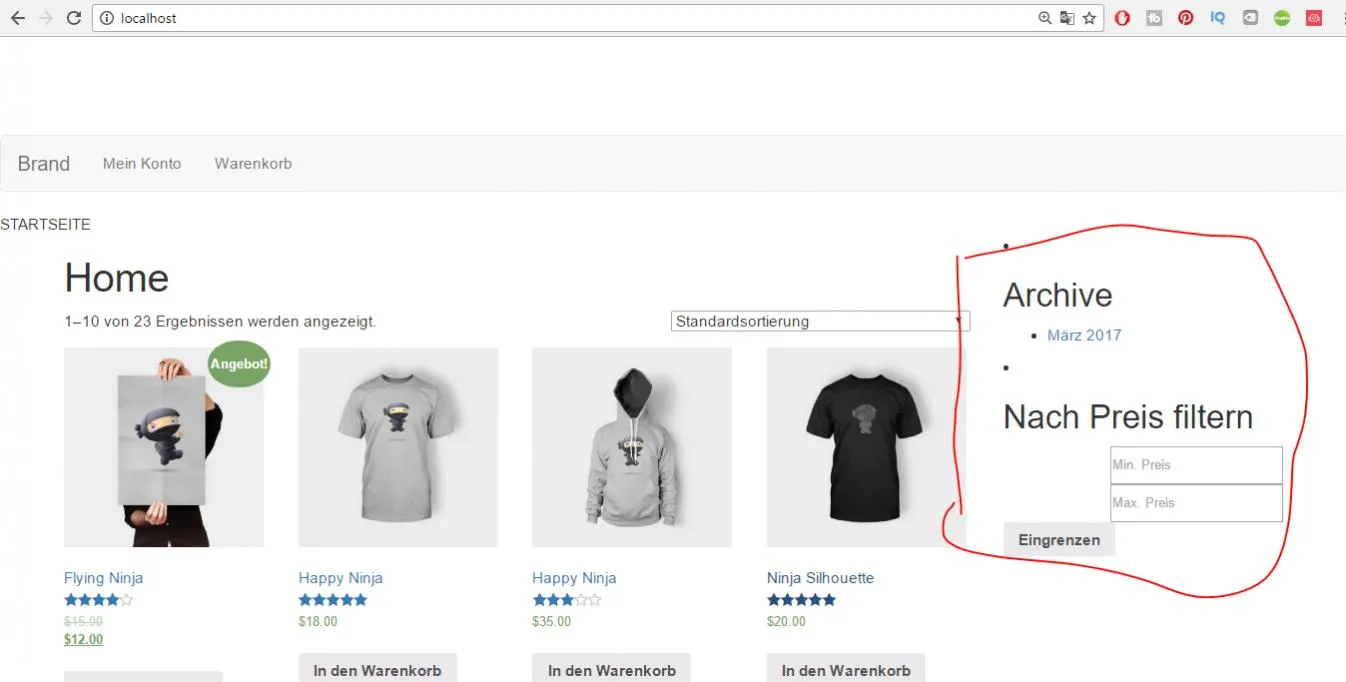This screenshot has height=682, width=1346.
Task: Open the red stop-hand ad blocker extension
Action: click(1122, 18)
